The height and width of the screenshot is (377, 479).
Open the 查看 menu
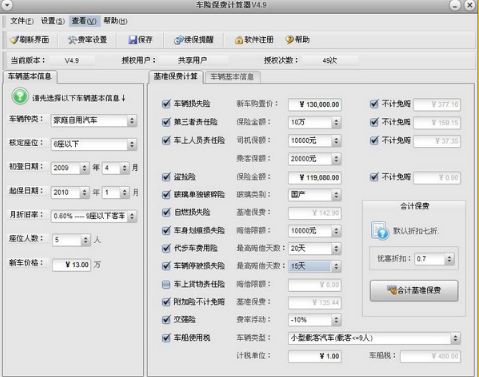click(x=84, y=21)
